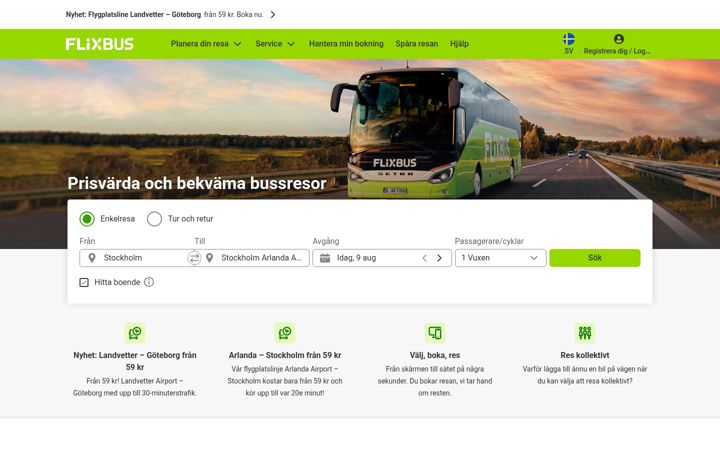This screenshot has height=450, width=720.
Task: Click the Välj, boka, res device icon
Action: pos(435,333)
